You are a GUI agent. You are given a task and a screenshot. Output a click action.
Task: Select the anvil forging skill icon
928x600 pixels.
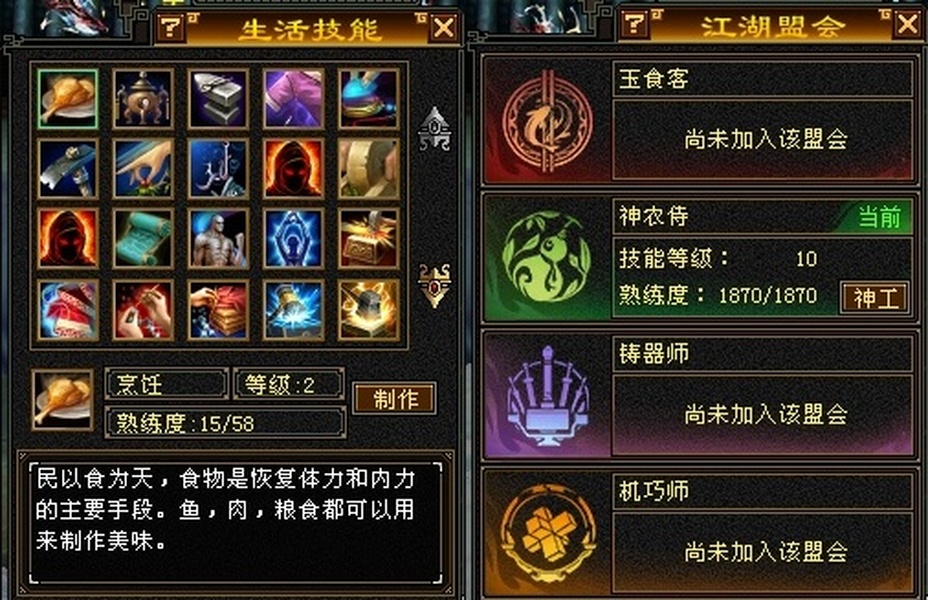(218, 99)
